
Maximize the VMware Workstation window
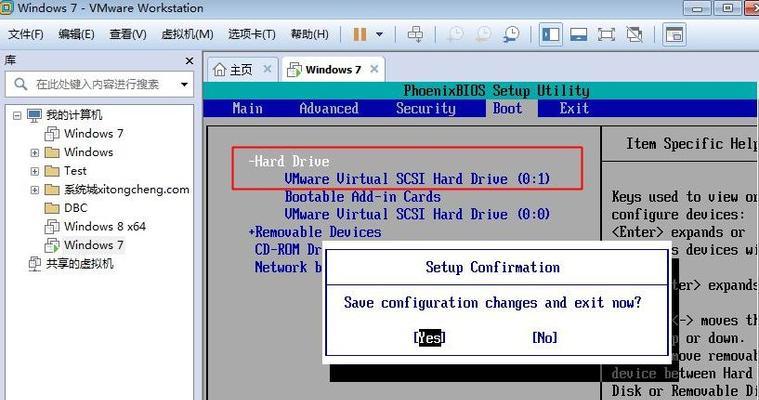pos(728,8)
